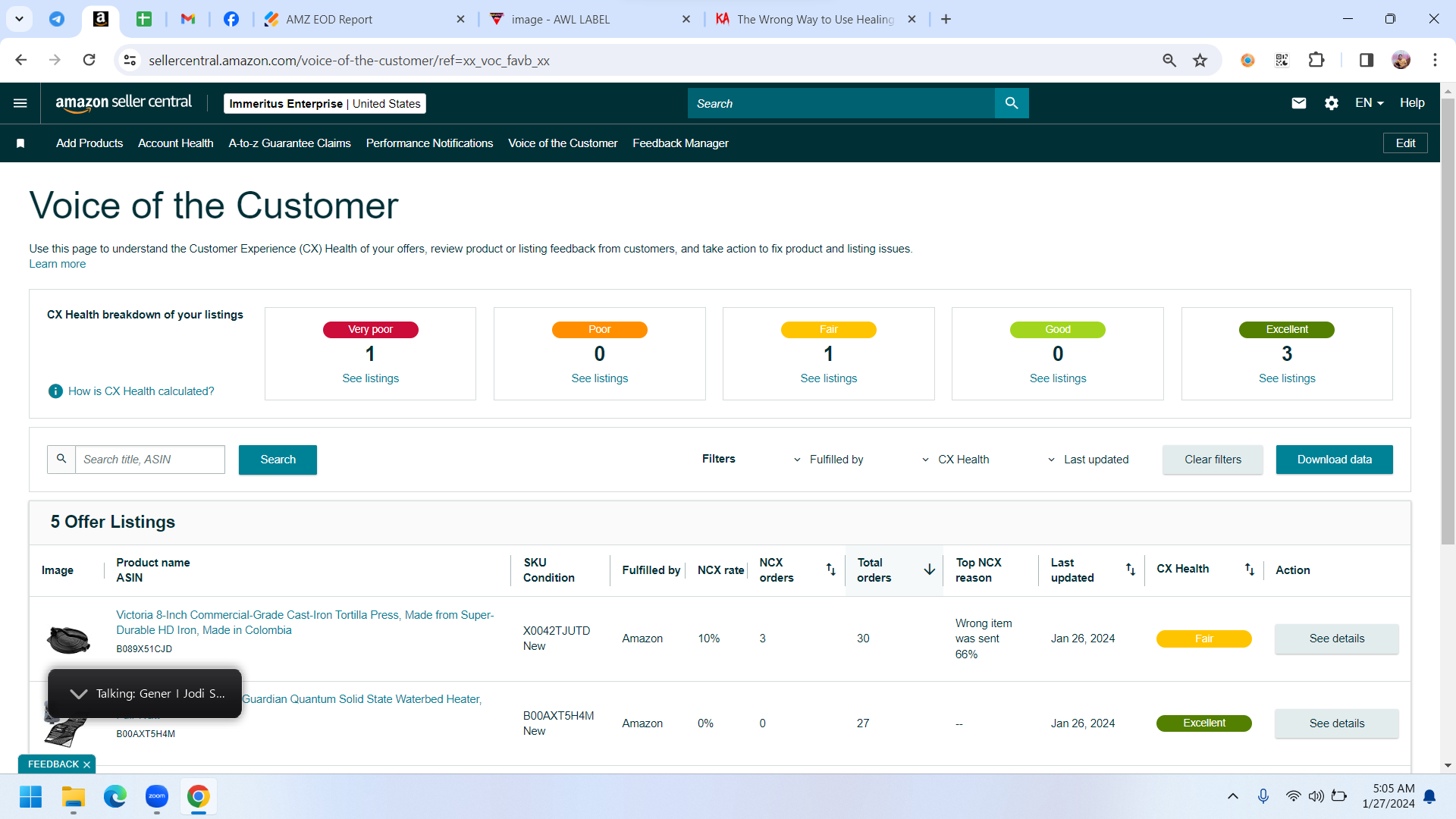Open a new browser tab
Viewport: 1456px width, 819px height.
(946, 19)
